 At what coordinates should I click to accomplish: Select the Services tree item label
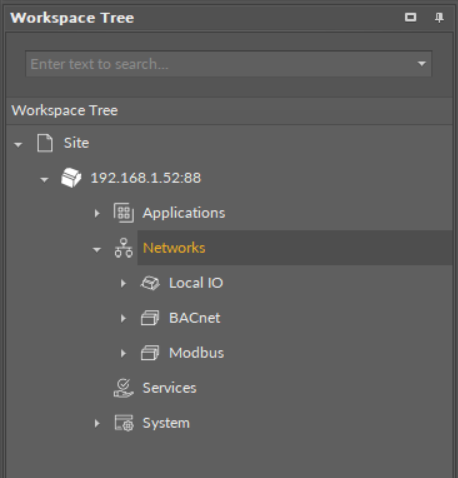[x=169, y=388]
